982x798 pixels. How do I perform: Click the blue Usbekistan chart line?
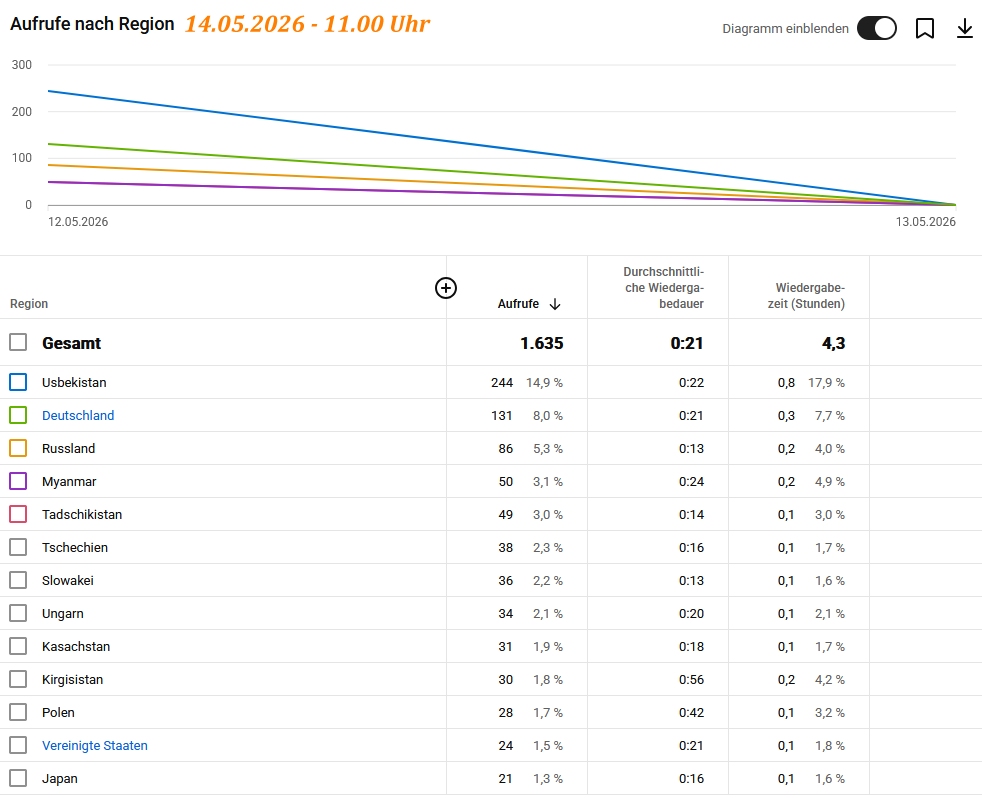coord(501,148)
